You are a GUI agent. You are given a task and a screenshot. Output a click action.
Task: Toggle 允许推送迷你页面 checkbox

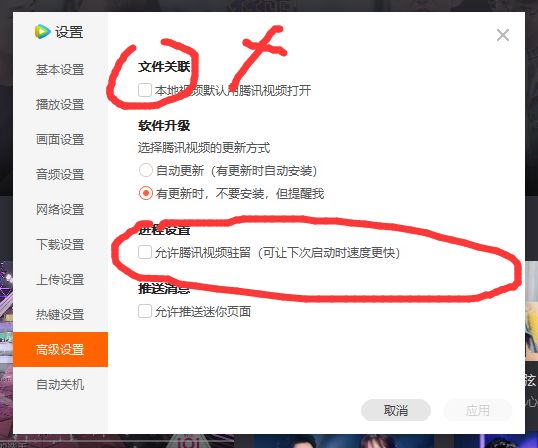(145, 311)
